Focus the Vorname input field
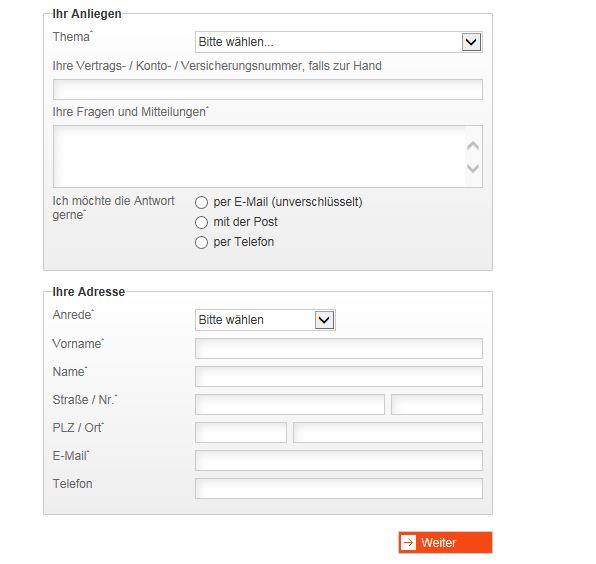The height and width of the screenshot is (564, 596). 339,349
